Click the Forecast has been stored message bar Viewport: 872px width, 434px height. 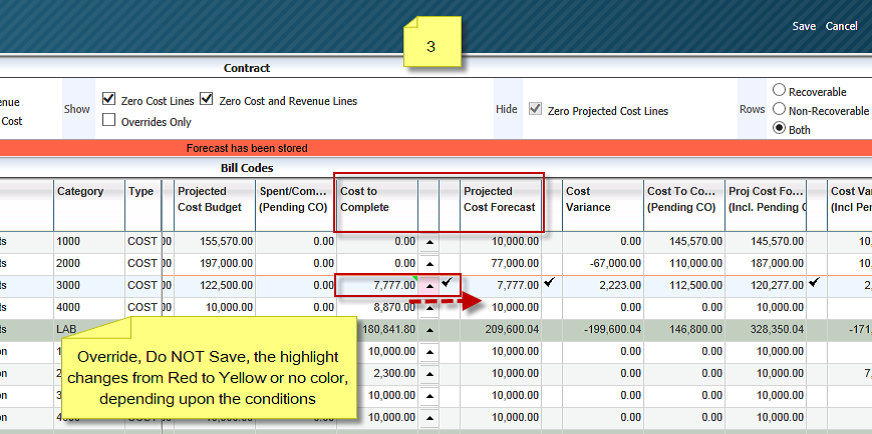436,149
